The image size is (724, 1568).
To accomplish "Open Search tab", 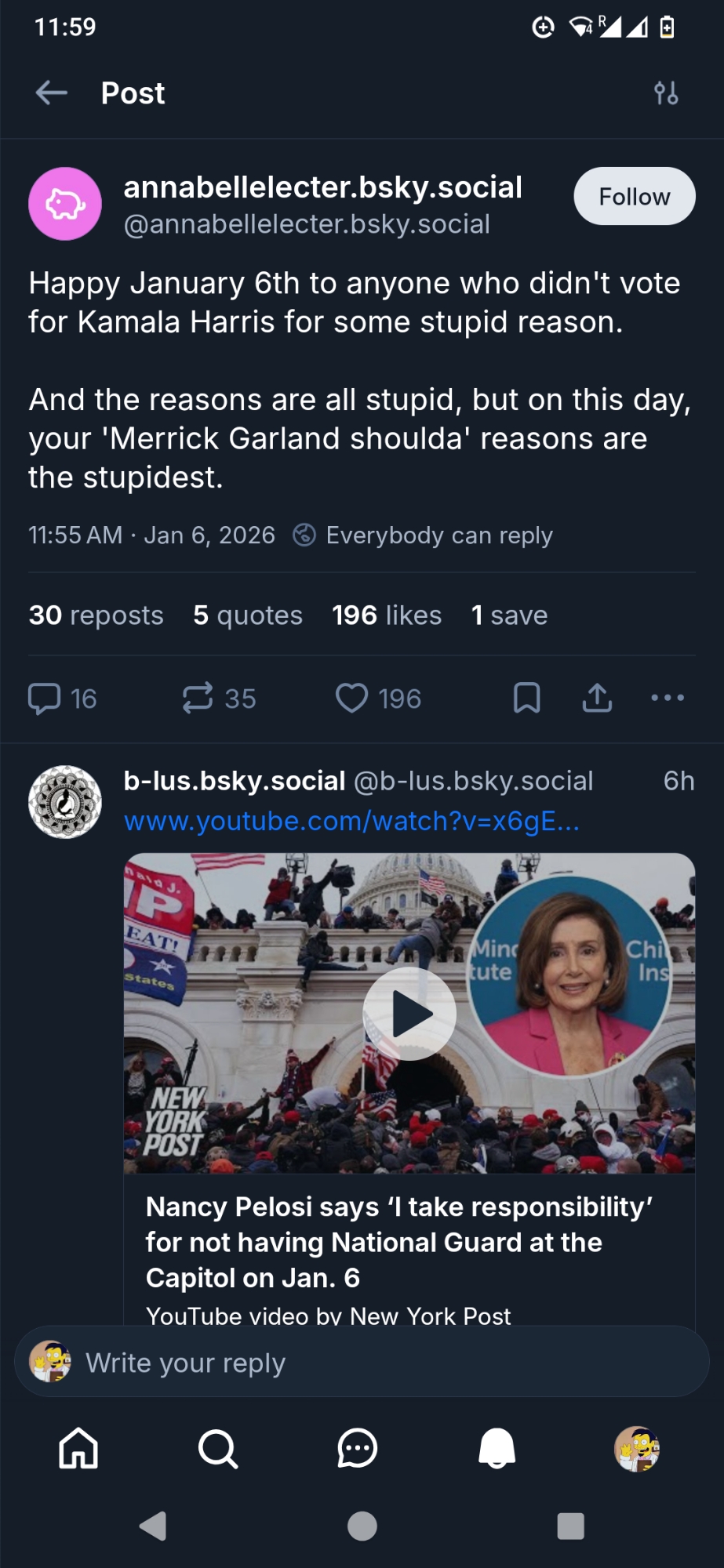I will pos(218,1448).
